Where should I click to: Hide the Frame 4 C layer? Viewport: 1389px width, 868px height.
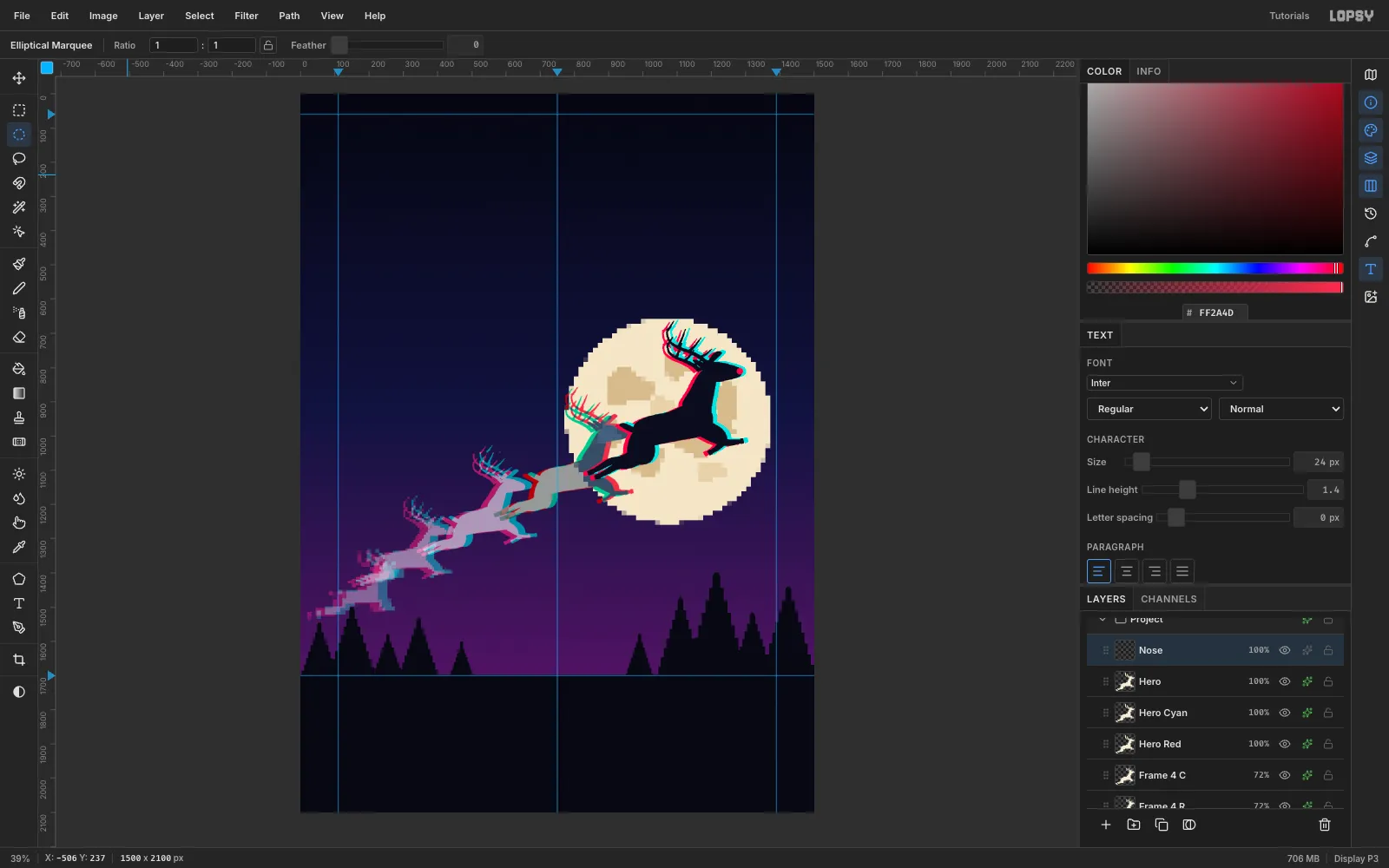(x=1285, y=775)
